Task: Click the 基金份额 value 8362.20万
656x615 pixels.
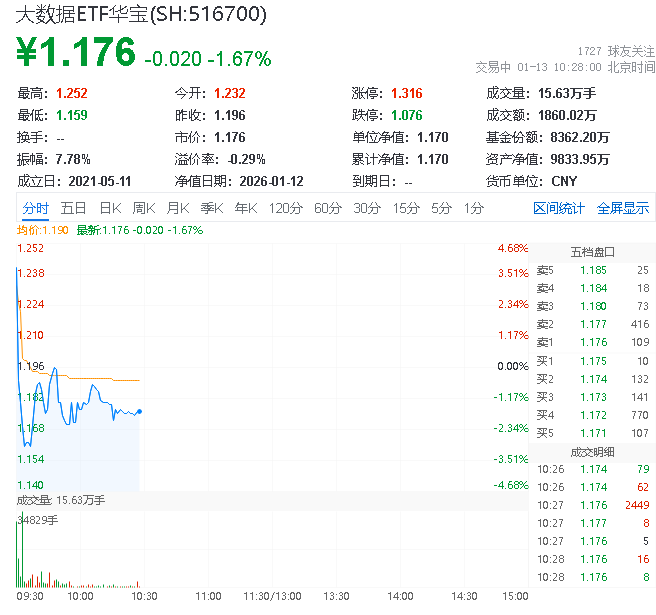Action: 580,137
